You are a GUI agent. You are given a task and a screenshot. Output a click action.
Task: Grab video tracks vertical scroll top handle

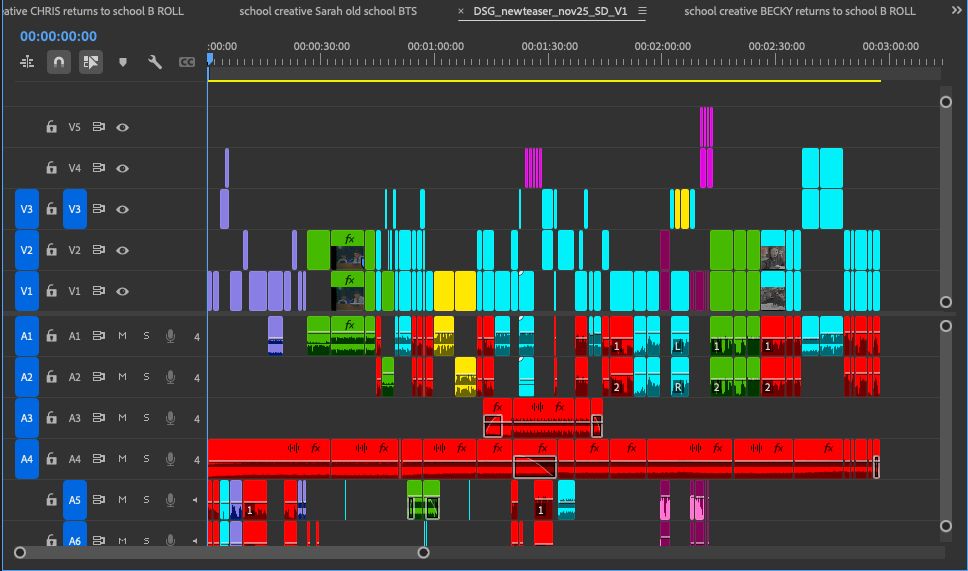coord(946,102)
